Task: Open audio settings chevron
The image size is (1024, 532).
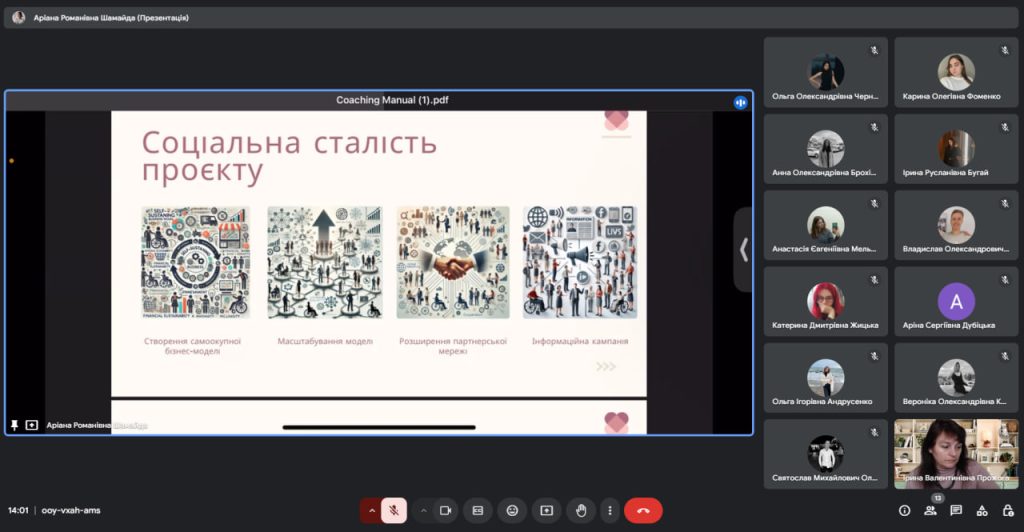Action: tap(371, 510)
